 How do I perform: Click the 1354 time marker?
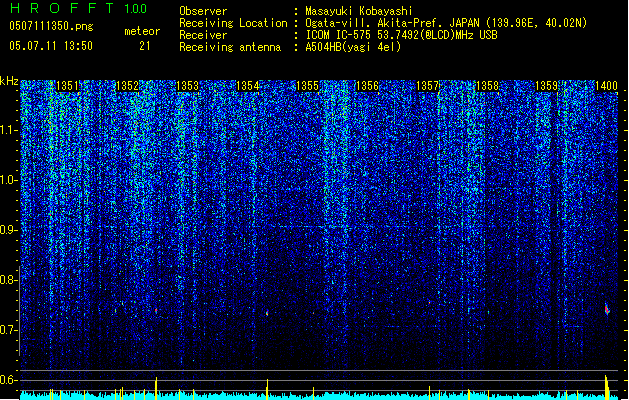coord(248,86)
